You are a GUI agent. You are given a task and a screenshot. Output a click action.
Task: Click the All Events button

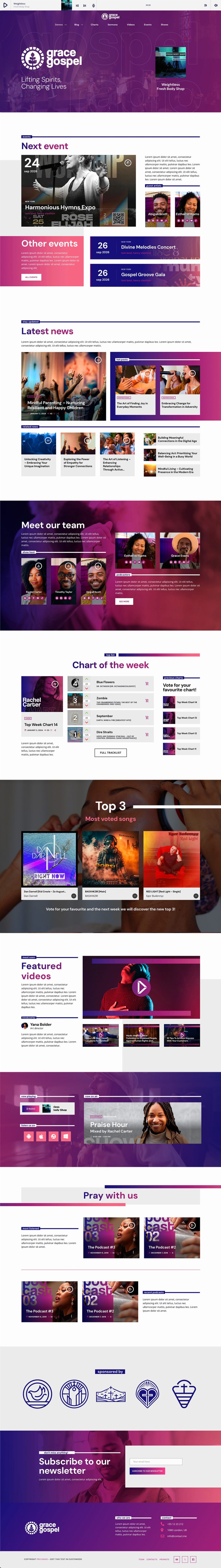[31, 277]
